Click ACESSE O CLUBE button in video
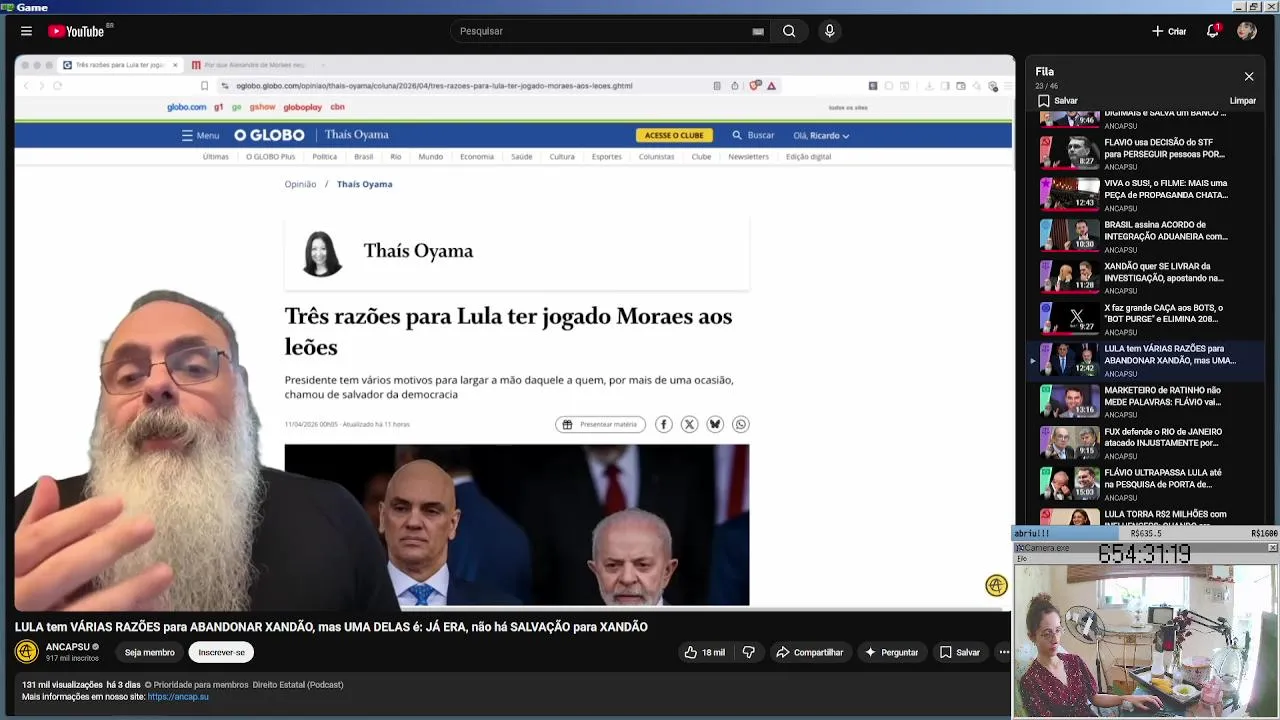The image size is (1280, 720). (674, 135)
